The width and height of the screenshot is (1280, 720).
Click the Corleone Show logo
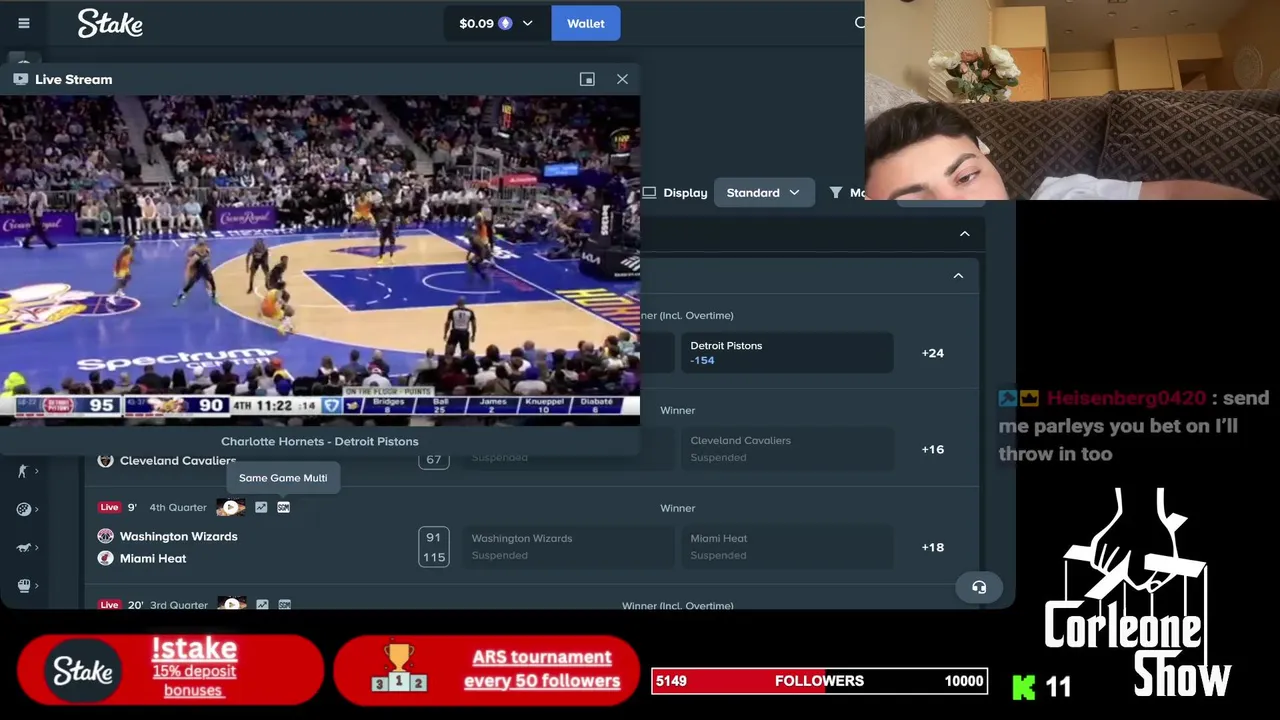[1139, 593]
